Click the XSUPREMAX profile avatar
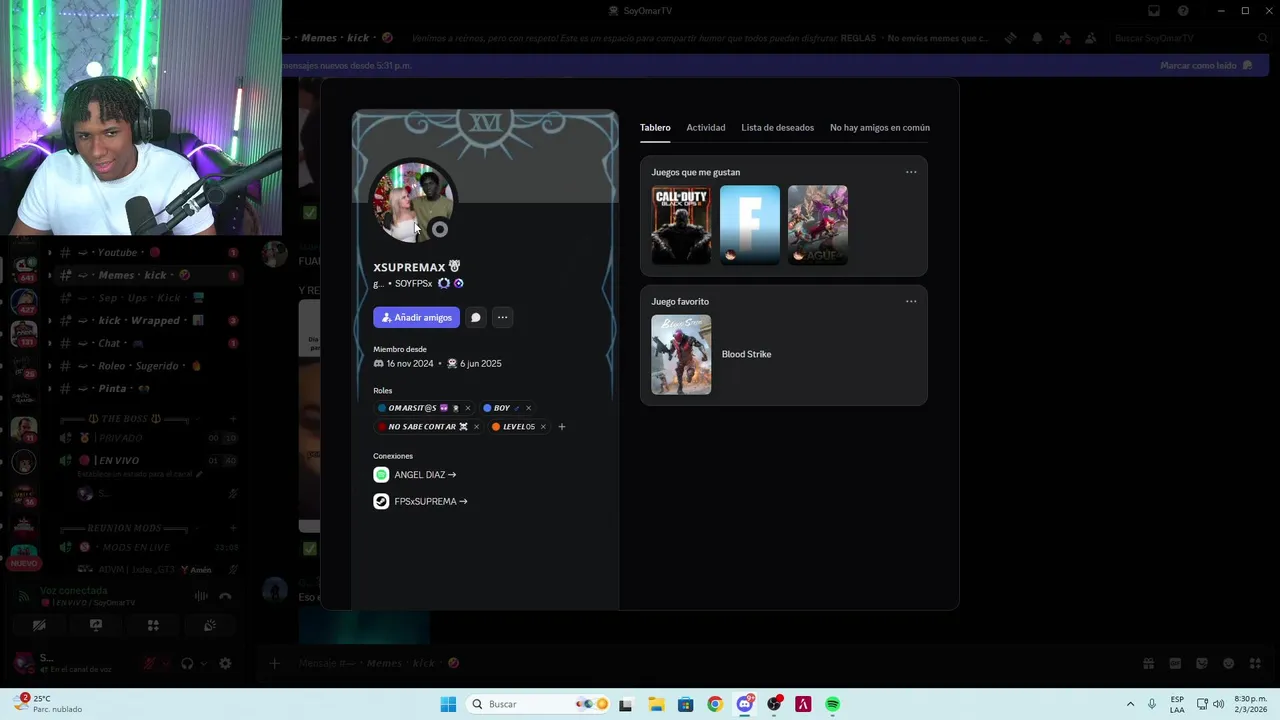1280x720 pixels. point(413,202)
